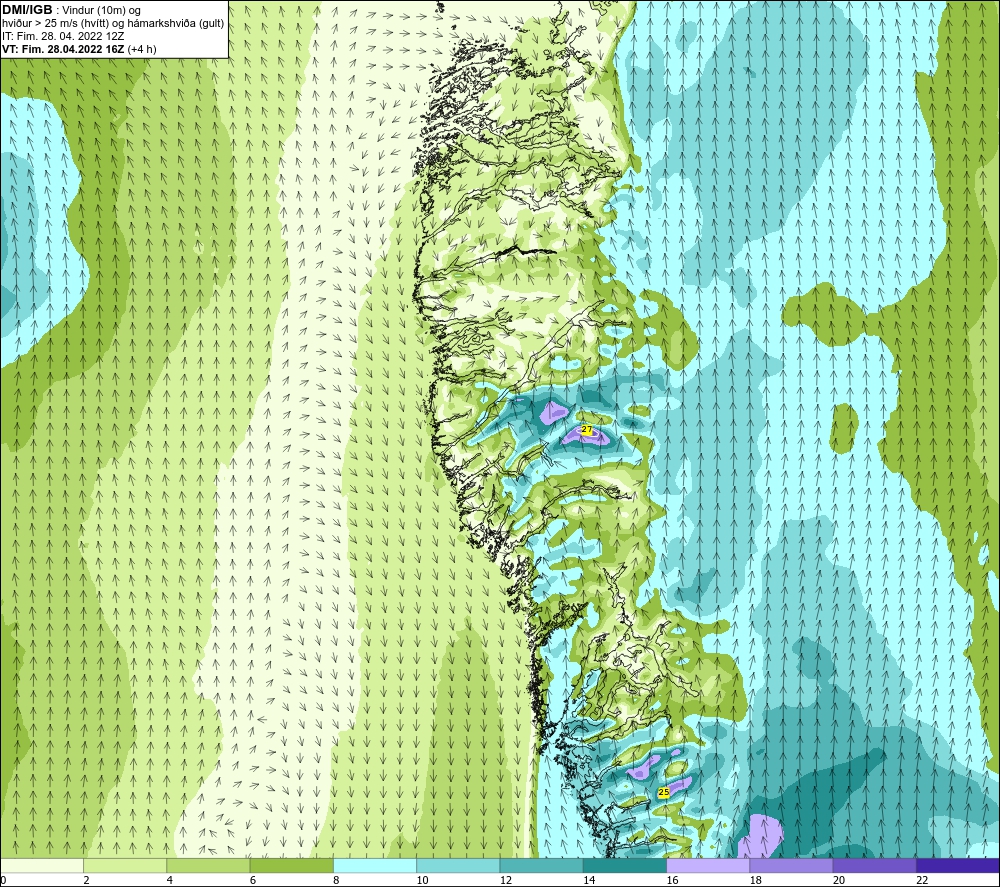Click the legend scale label '20'
The width and height of the screenshot is (1000, 887).
(x=839, y=880)
